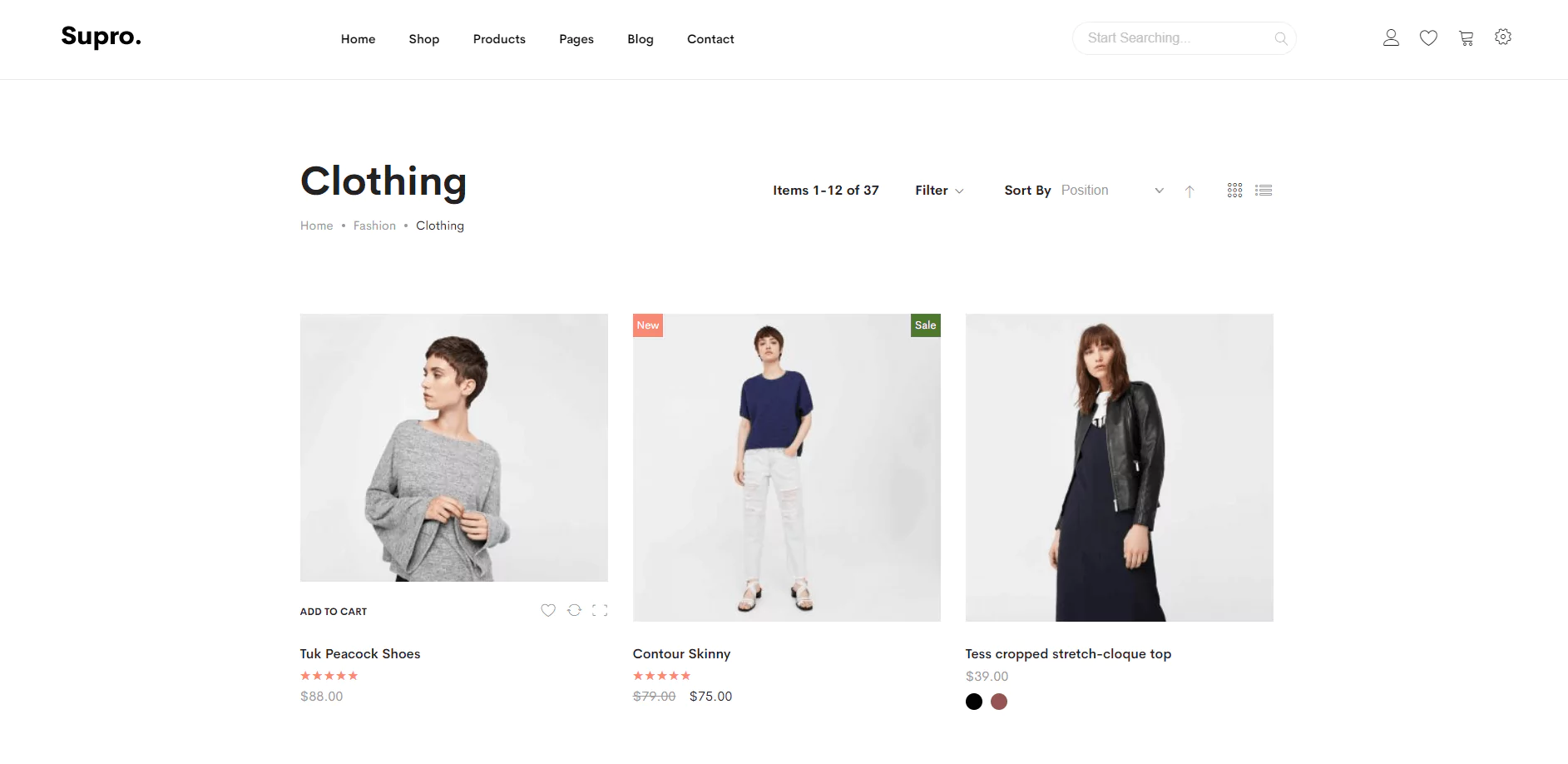Navigate to the Blog menu item

pyautogui.click(x=640, y=39)
